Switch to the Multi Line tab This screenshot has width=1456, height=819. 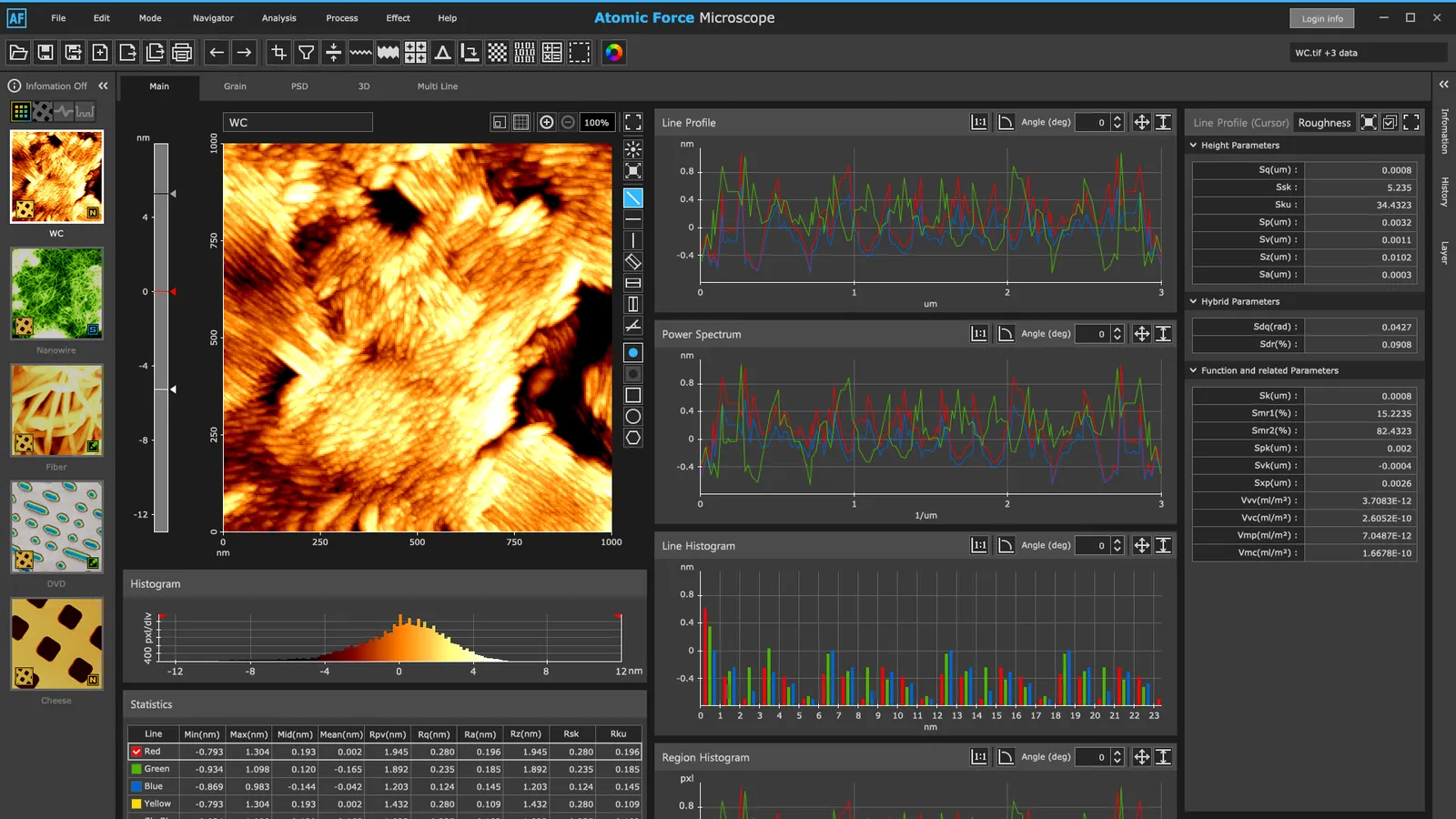(x=438, y=86)
